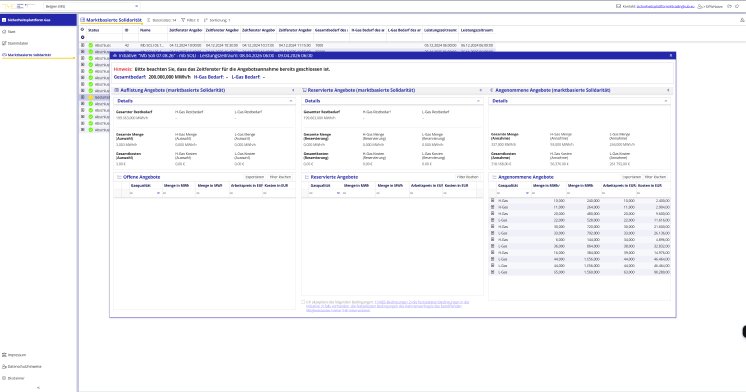Click the back arrow before Angenommene Angebote heading
Viewport: 746px width, 392px height.
click(491, 90)
